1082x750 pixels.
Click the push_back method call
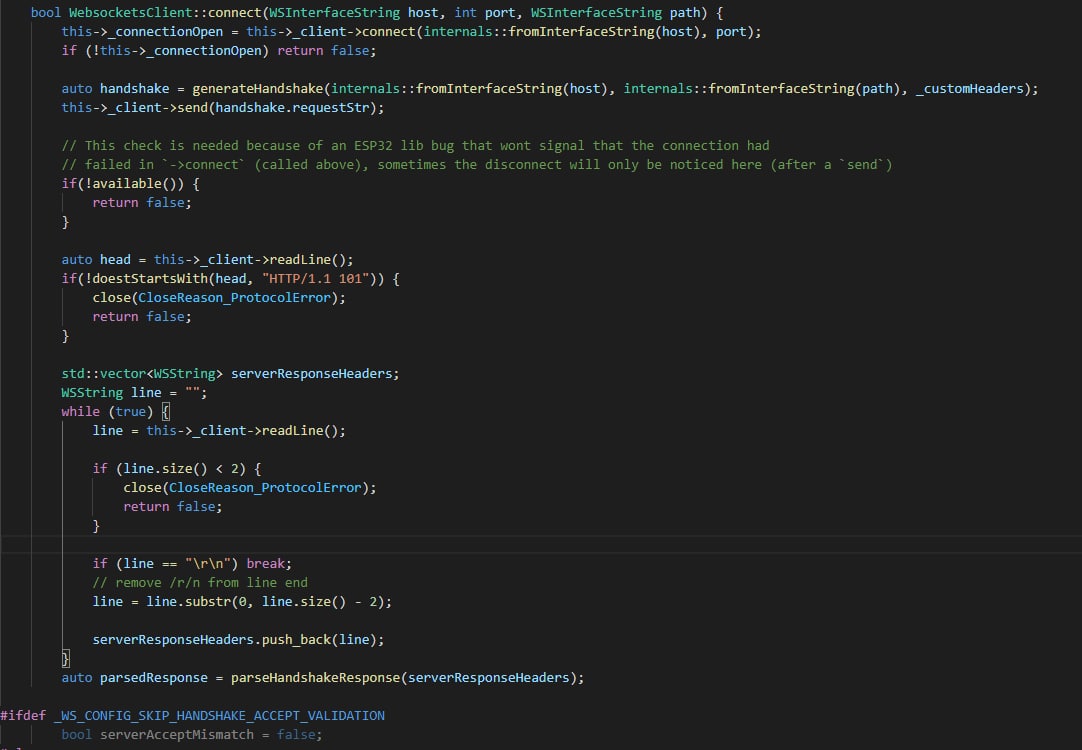296,640
